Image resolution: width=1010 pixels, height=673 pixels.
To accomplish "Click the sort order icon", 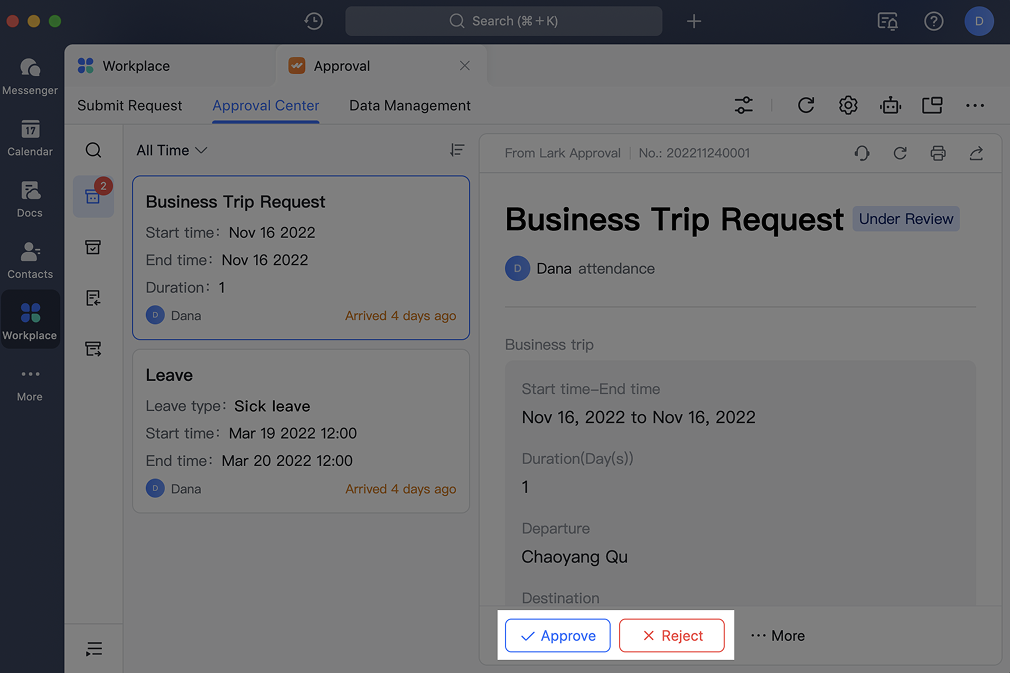I will (x=457, y=150).
